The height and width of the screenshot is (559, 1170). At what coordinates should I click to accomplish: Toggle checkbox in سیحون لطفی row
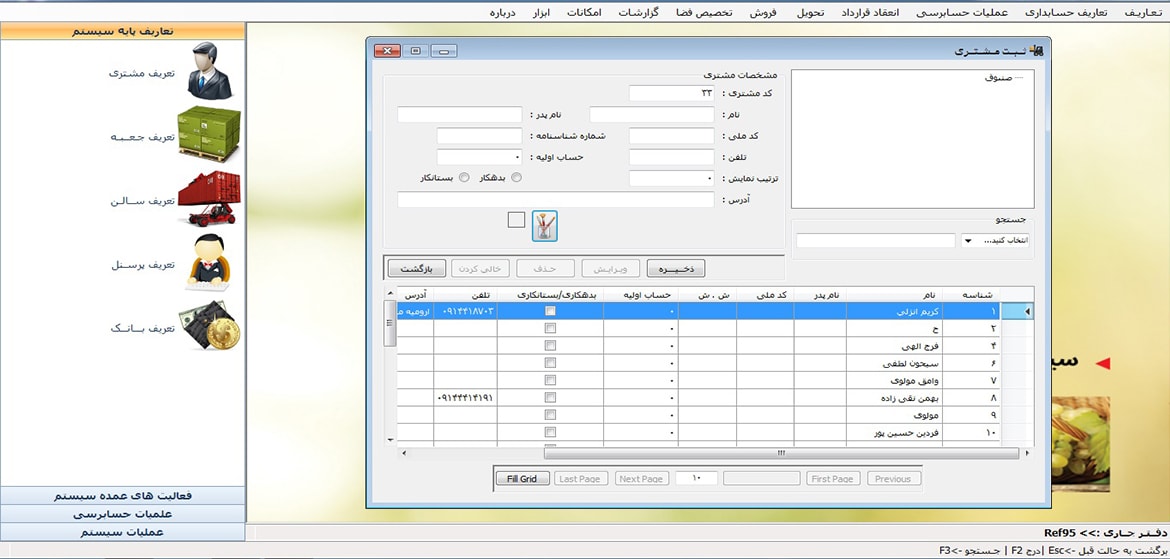[550, 363]
